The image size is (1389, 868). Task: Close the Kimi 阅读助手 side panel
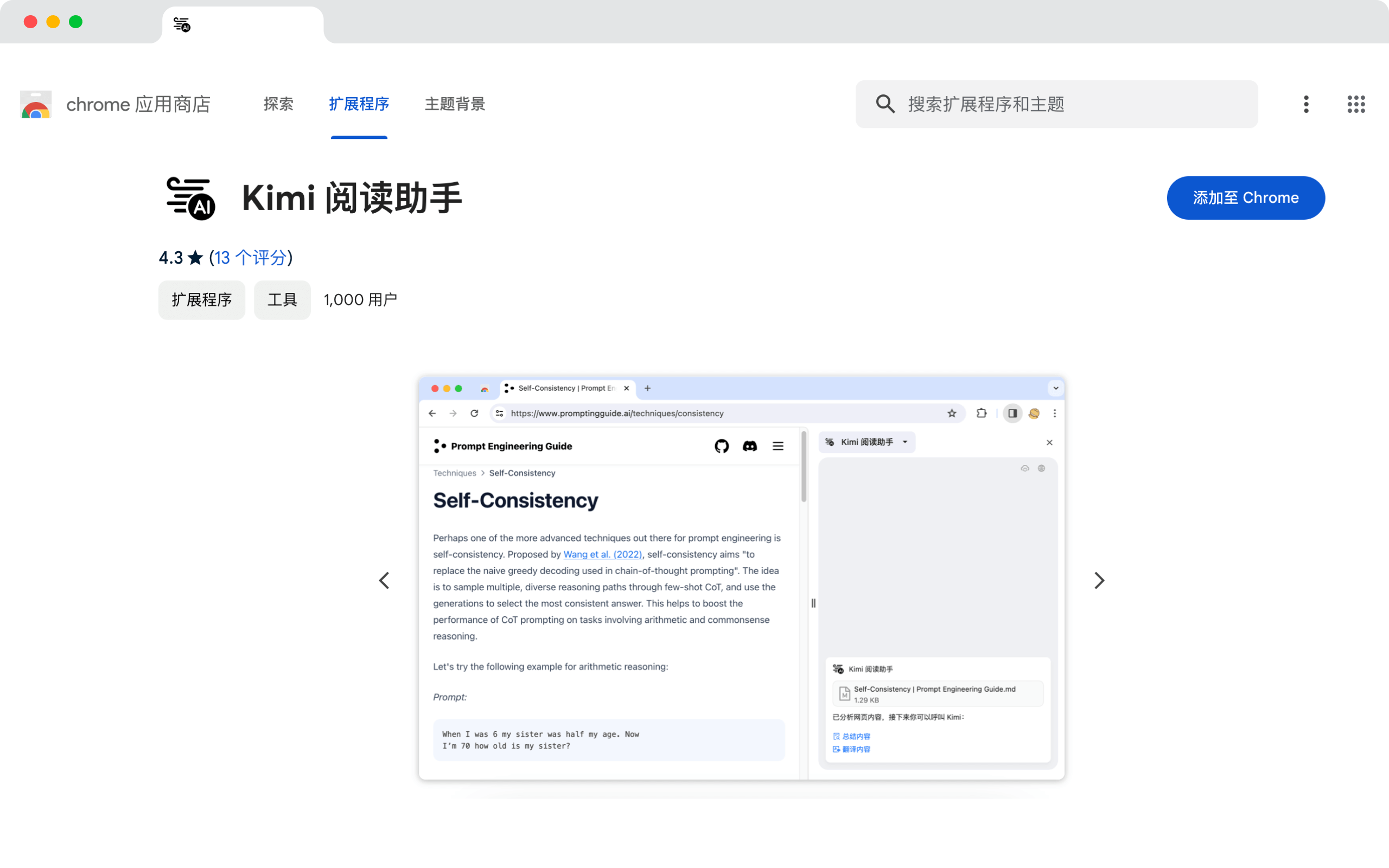tap(1050, 442)
